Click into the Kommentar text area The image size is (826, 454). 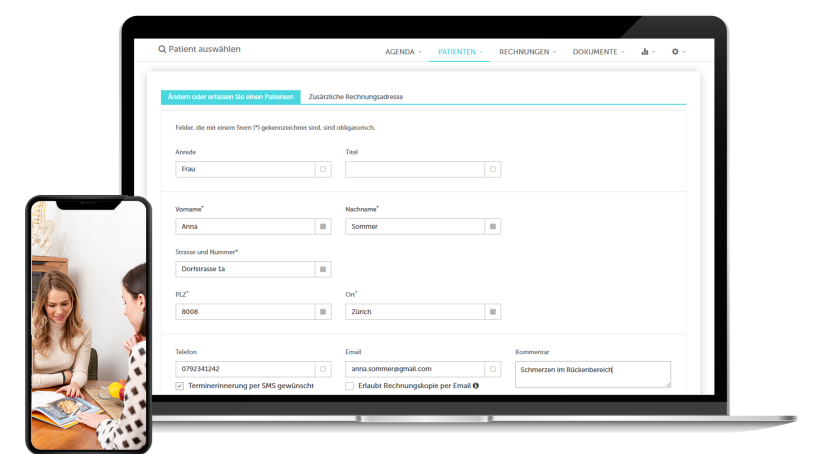pyautogui.click(x=592, y=375)
